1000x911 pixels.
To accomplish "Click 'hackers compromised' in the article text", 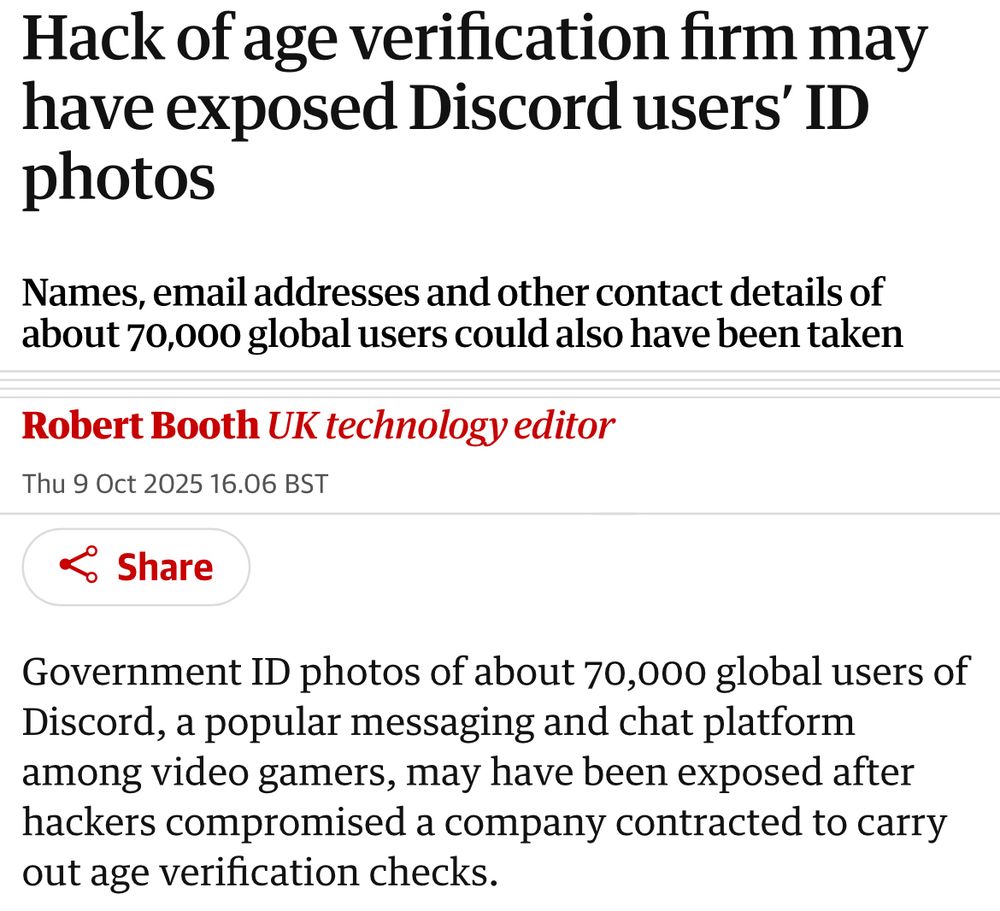I will tap(214, 822).
